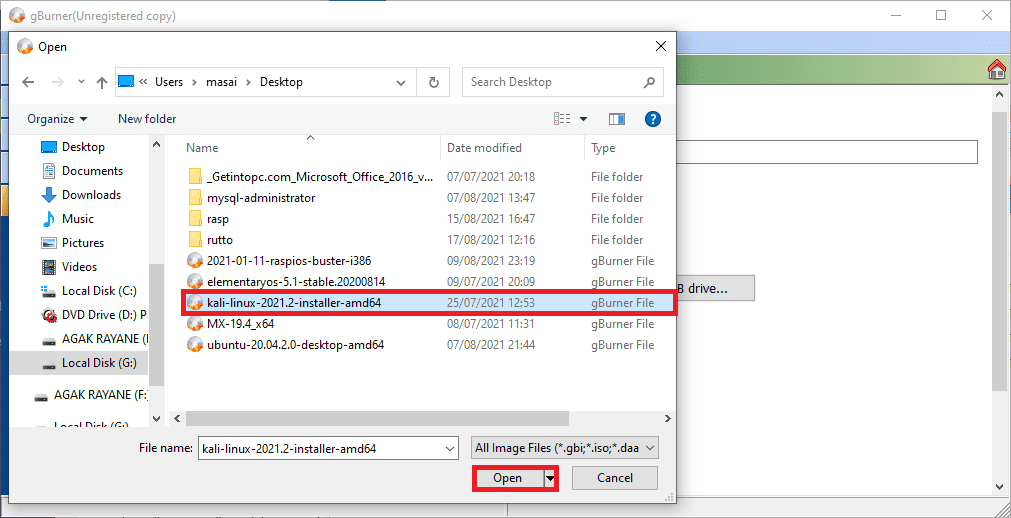1011x518 pixels.
Task: Open Music in the navigation pane
Action: [x=77, y=219]
